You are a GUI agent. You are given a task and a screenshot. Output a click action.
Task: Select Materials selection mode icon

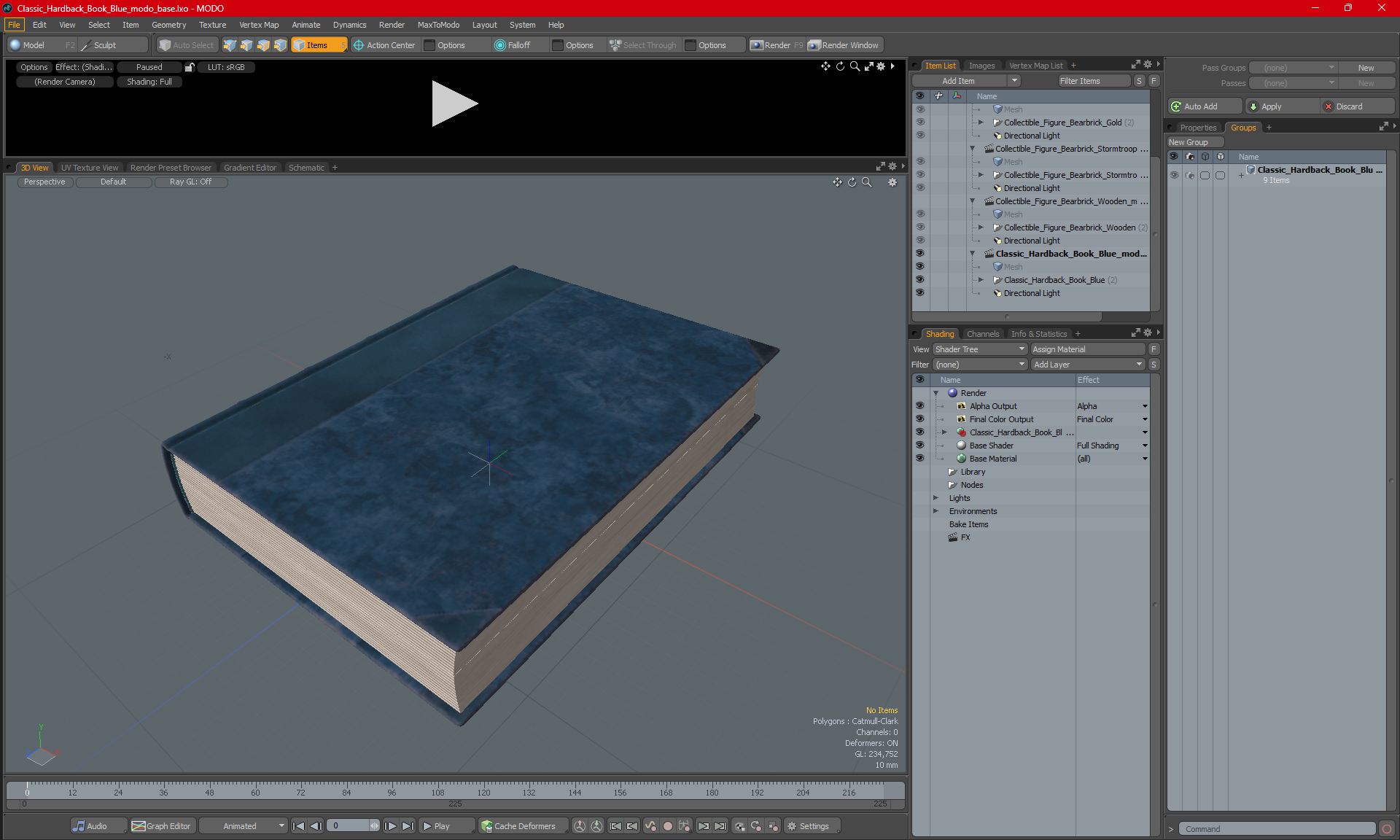tap(280, 45)
